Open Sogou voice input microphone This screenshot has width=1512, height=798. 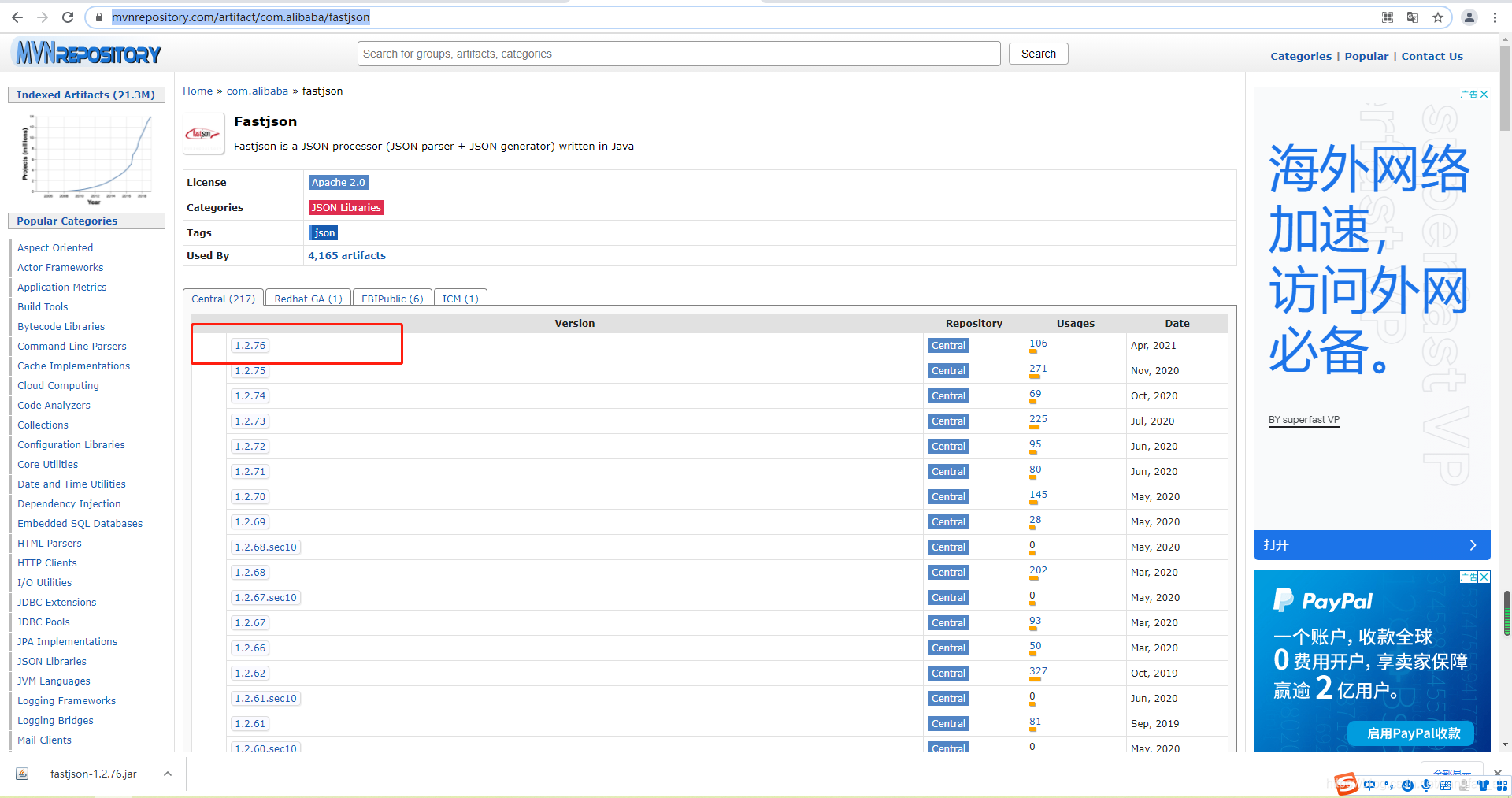coord(1426,785)
